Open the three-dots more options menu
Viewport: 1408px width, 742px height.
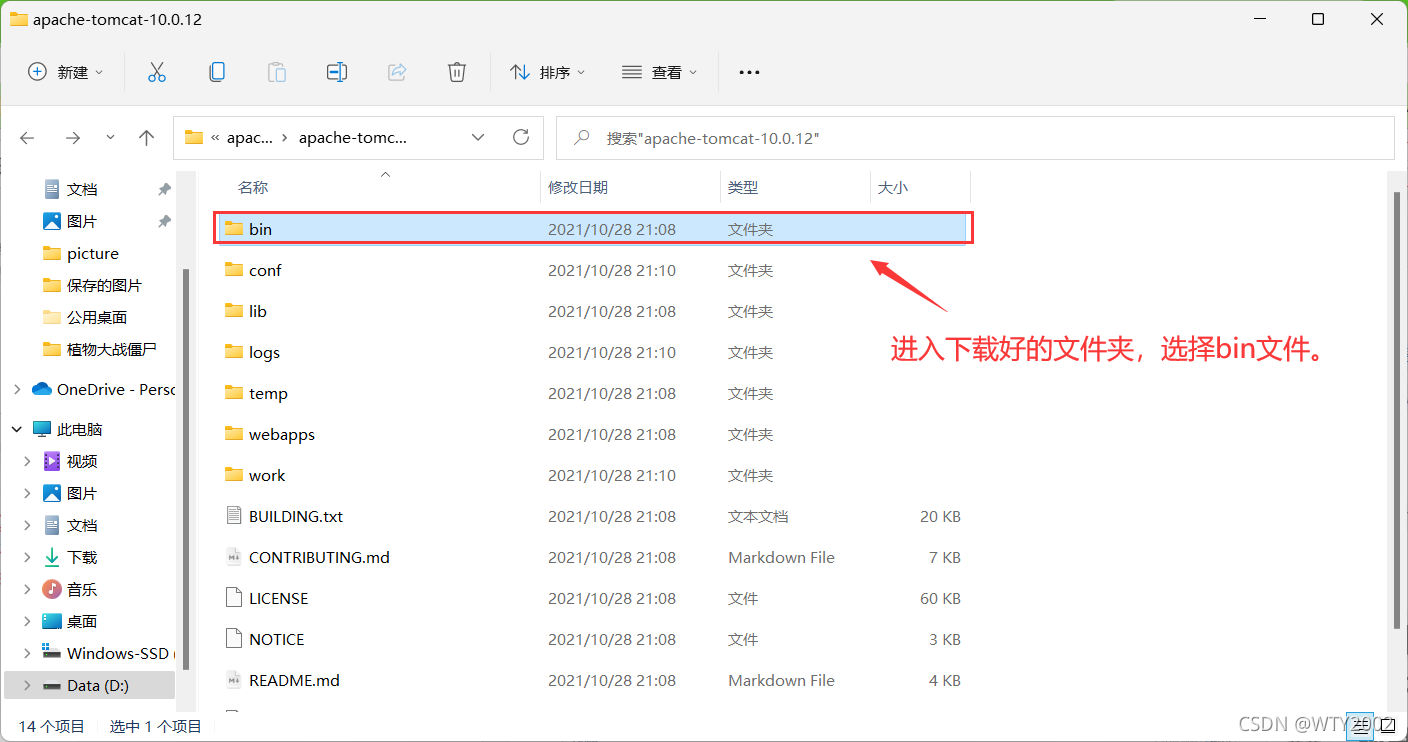pos(749,72)
